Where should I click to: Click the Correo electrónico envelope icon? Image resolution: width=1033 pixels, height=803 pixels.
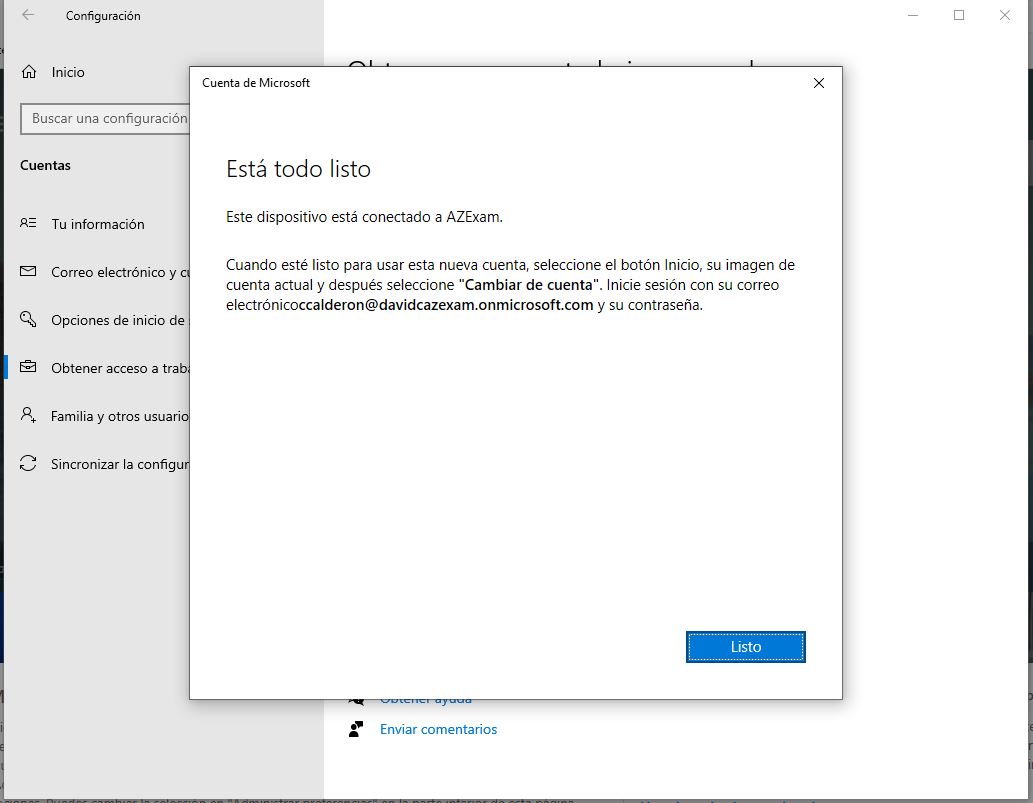click(28, 271)
